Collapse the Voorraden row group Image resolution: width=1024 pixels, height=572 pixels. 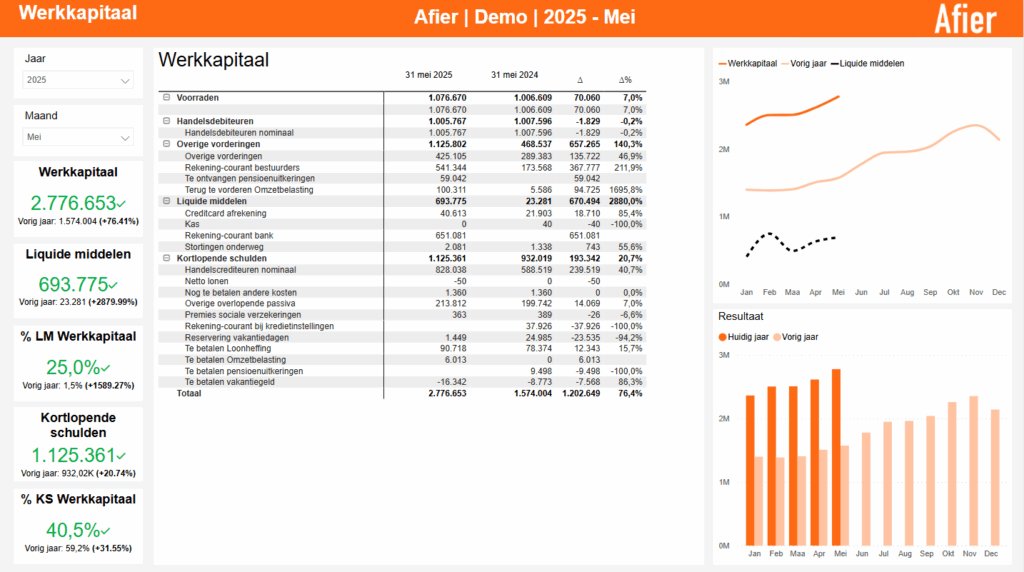(166, 98)
